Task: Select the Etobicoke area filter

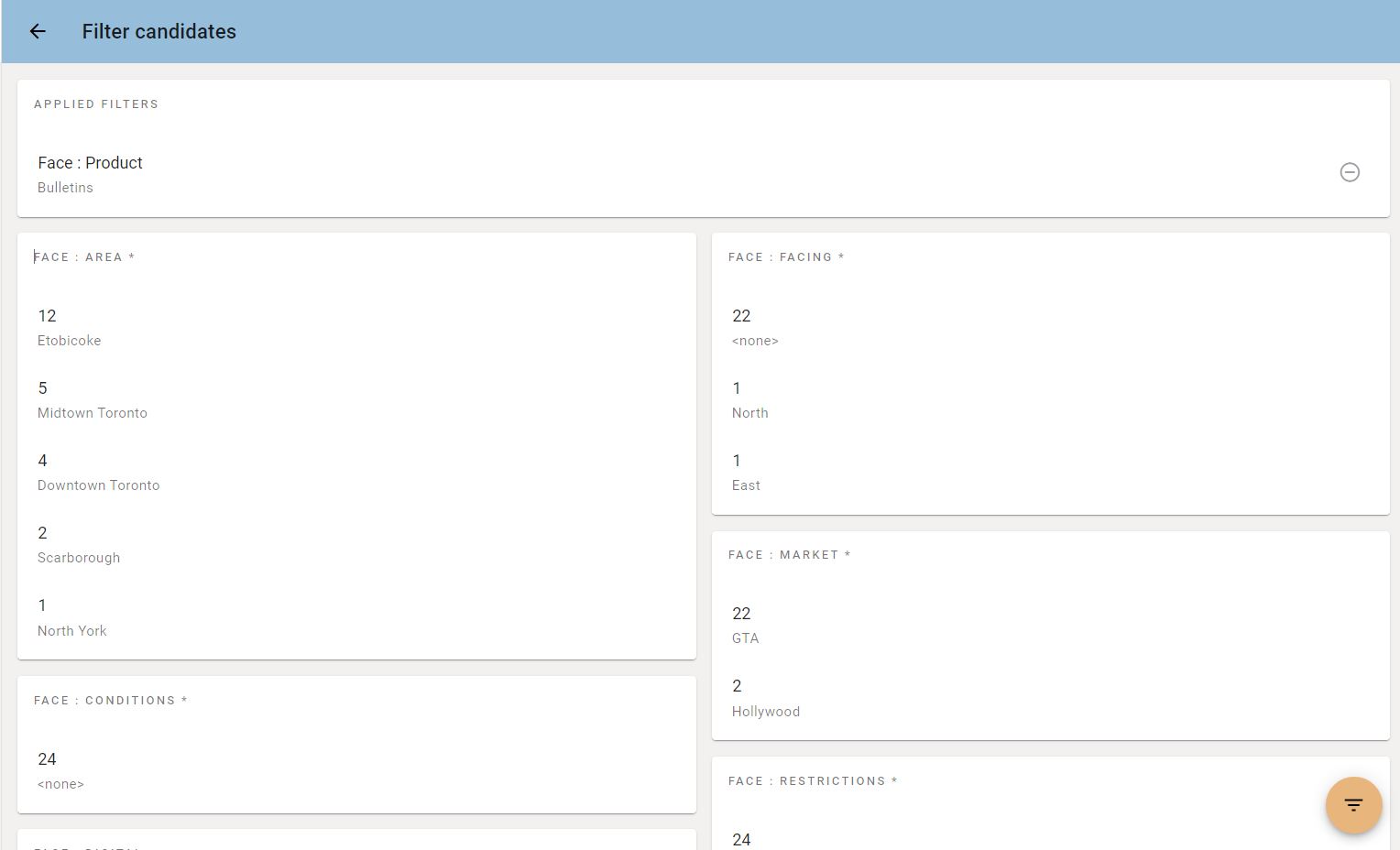Action: [356, 328]
